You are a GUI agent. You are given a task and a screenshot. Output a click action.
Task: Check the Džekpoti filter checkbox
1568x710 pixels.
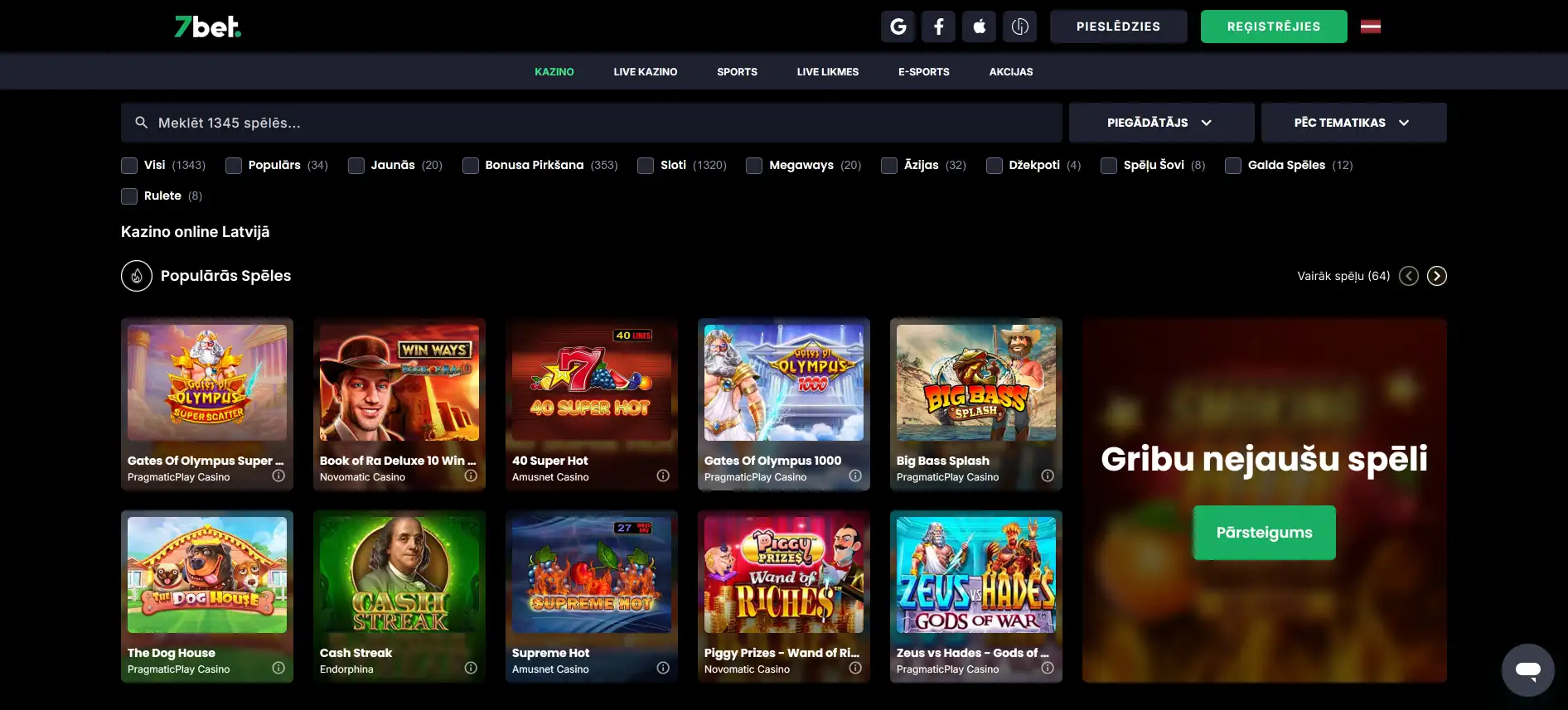[995, 166]
